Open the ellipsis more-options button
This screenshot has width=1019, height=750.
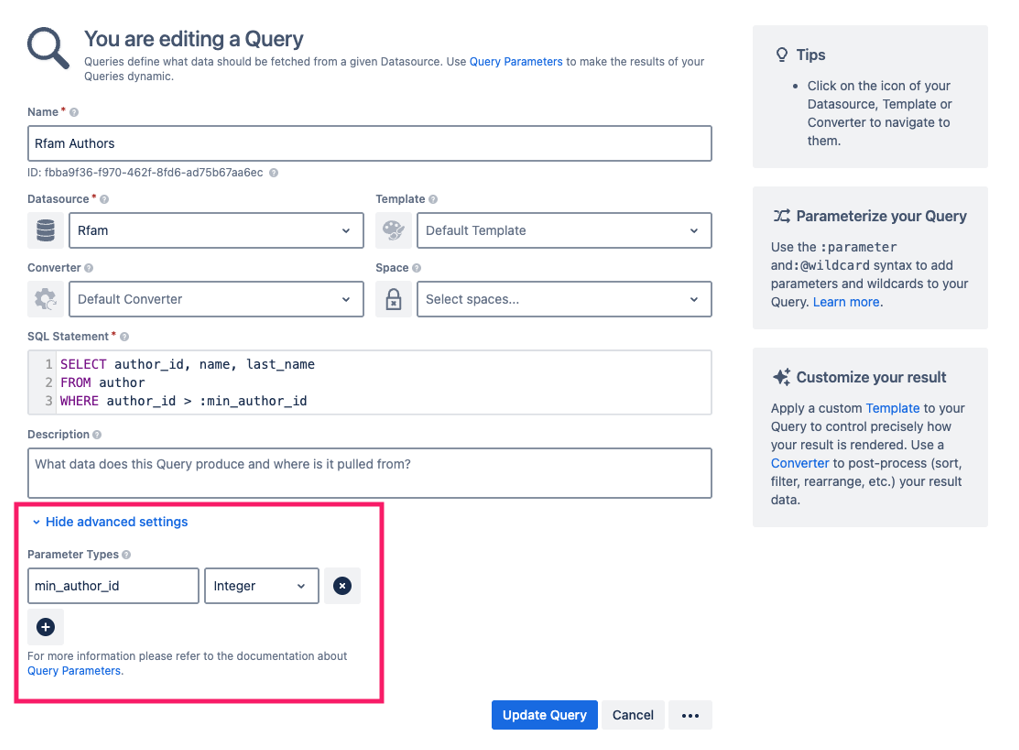pos(689,715)
